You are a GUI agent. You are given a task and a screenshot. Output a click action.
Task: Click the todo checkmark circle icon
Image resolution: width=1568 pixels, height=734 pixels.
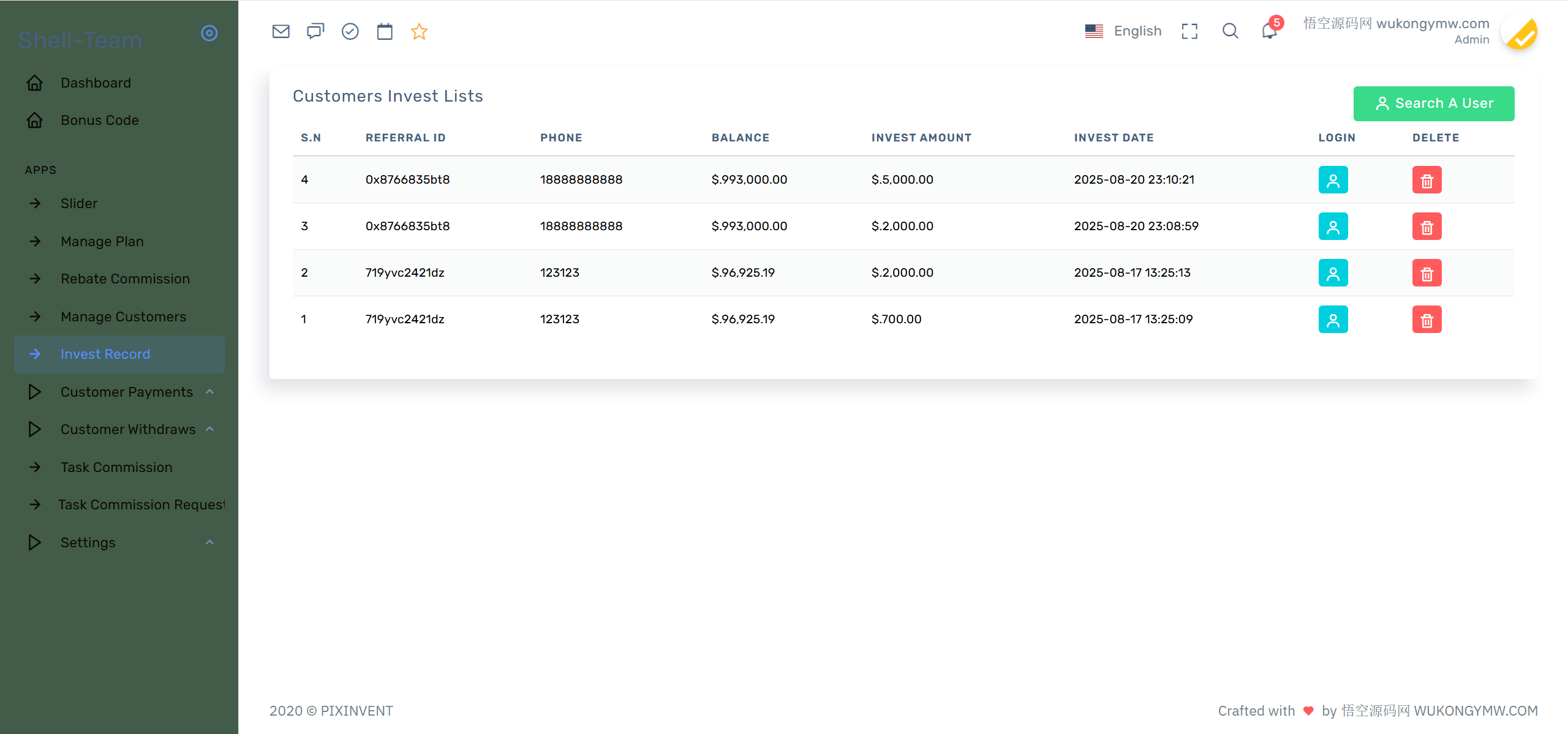click(x=350, y=31)
